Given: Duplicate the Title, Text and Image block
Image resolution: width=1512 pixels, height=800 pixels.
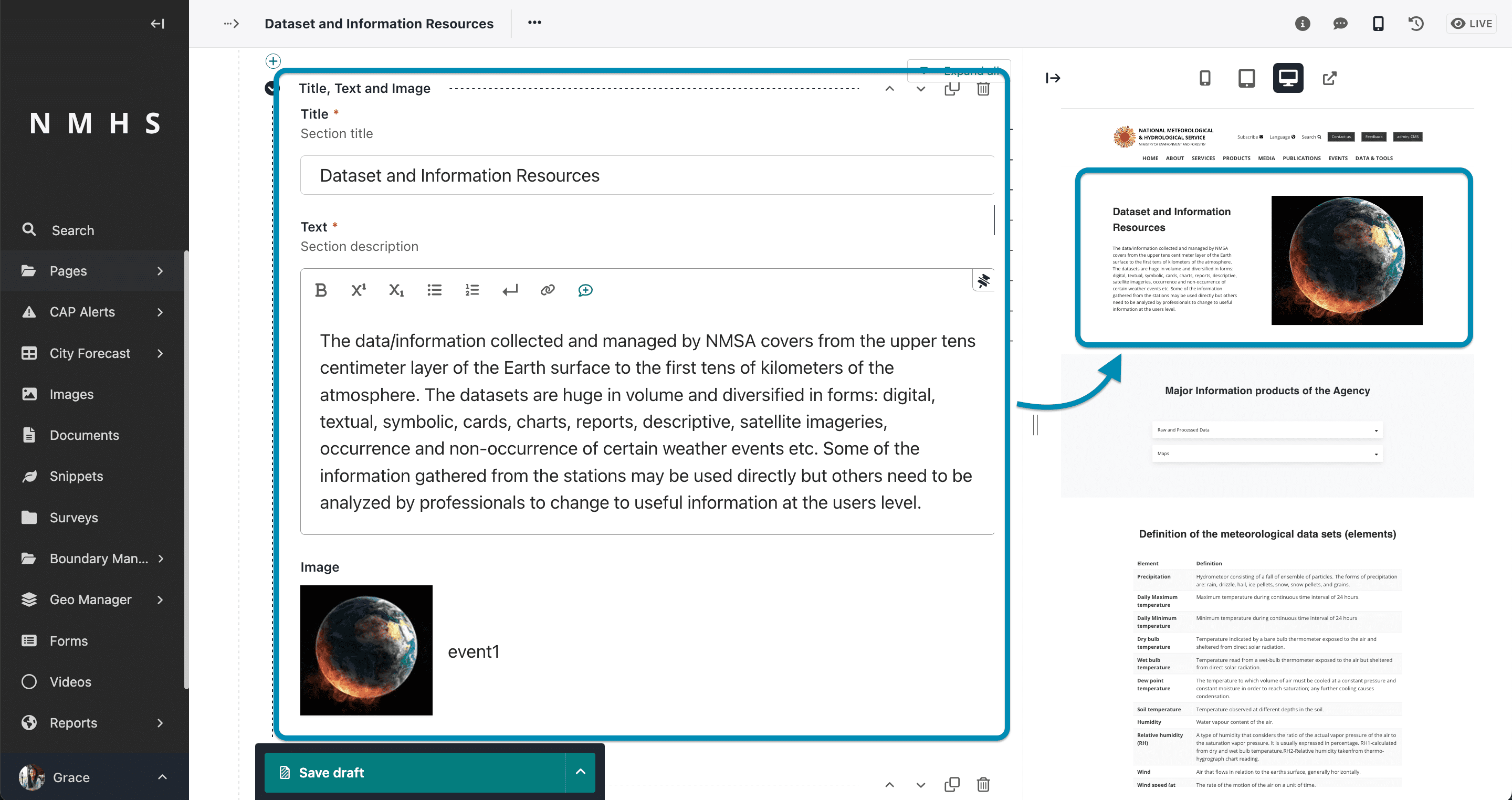Looking at the screenshot, I should pyautogui.click(x=952, y=89).
